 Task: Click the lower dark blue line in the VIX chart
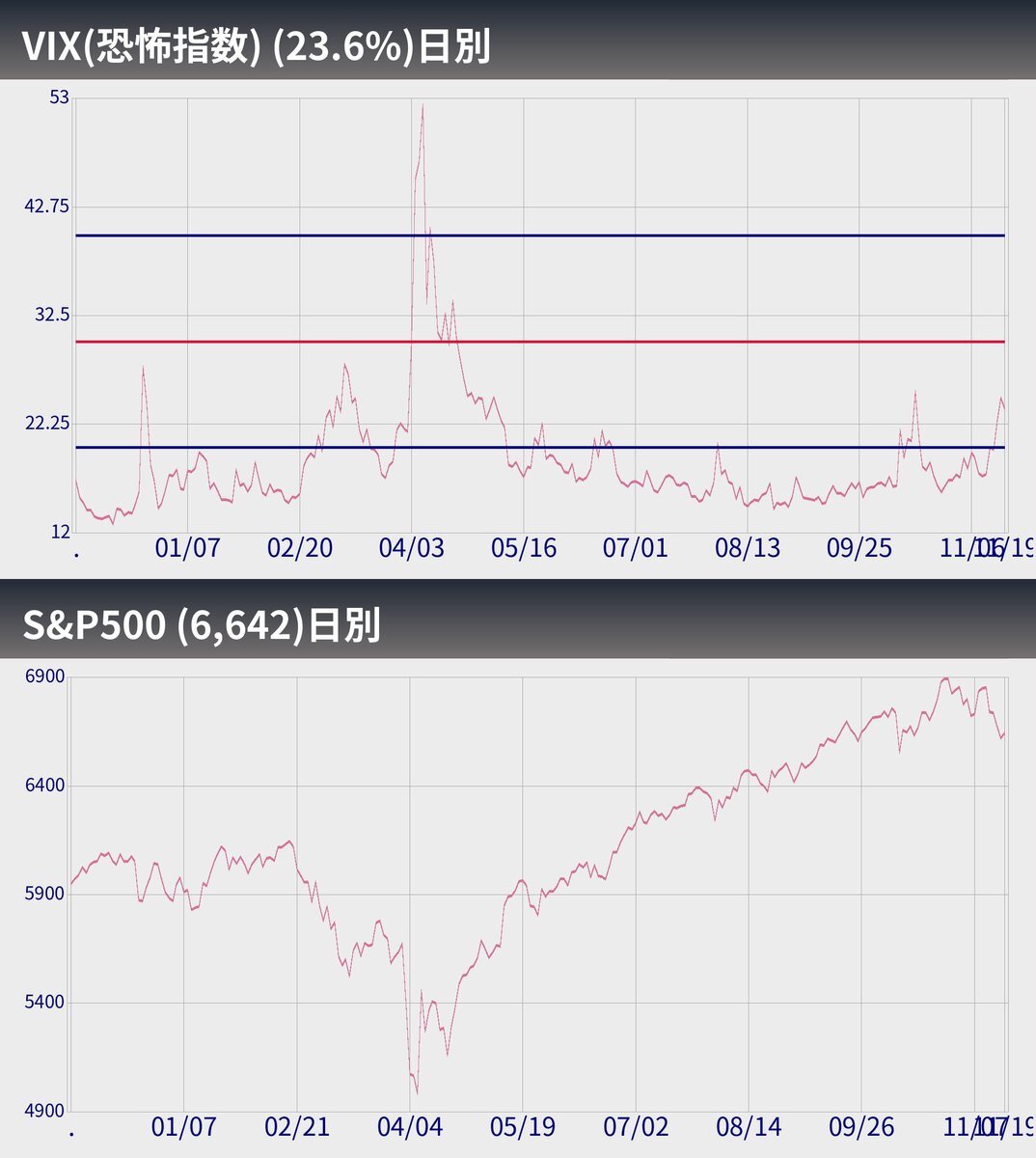click(x=540, y=448)
